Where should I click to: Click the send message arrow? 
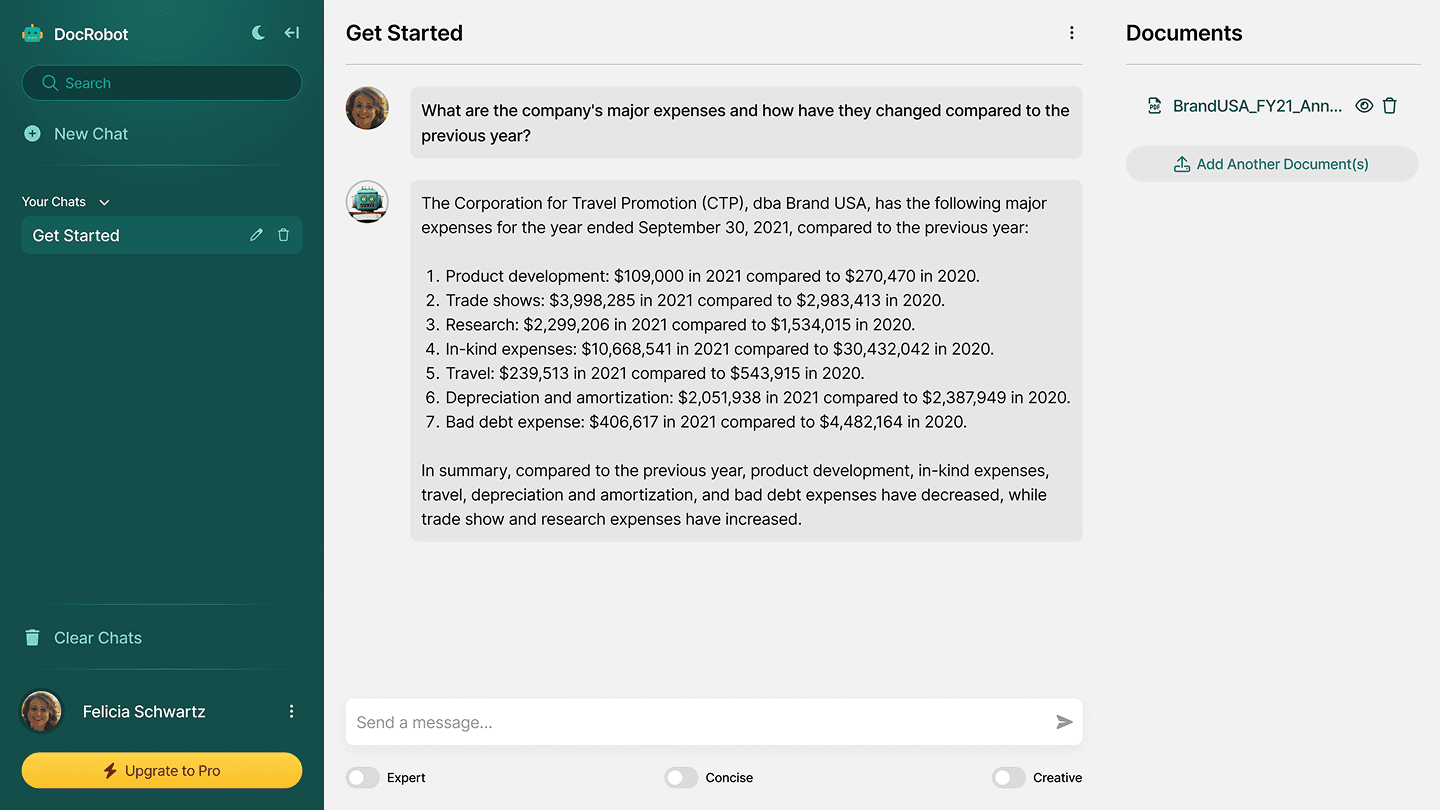(1064, 722)
